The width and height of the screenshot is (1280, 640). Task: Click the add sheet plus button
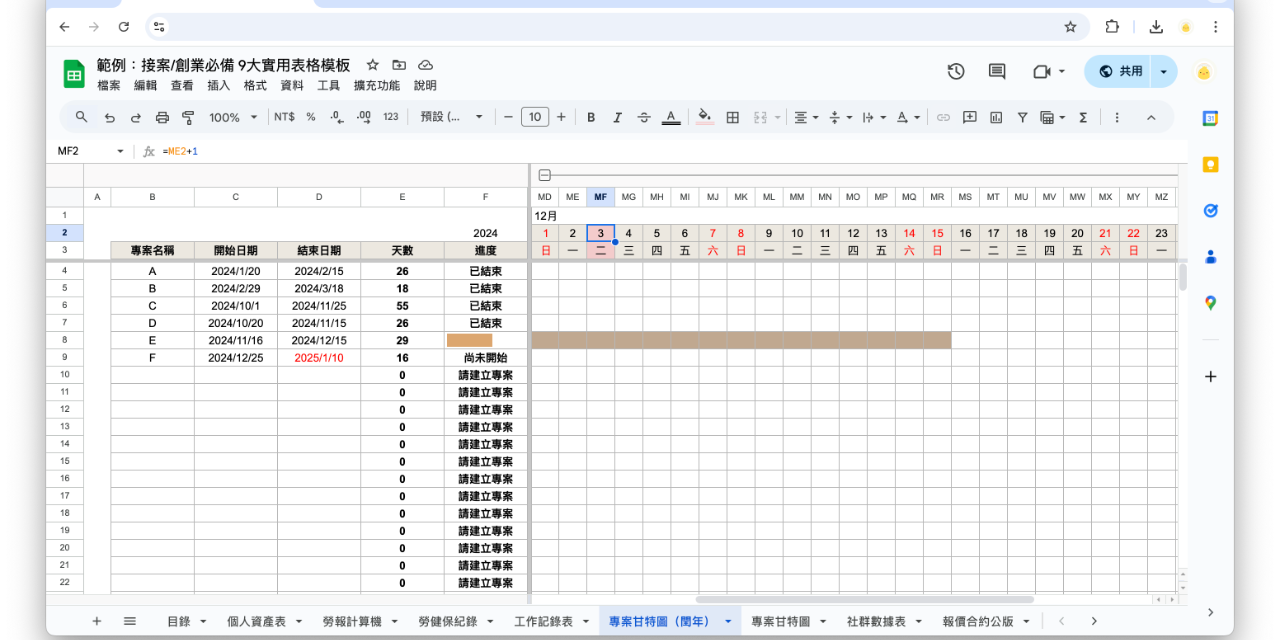click(x=97, y=621)
